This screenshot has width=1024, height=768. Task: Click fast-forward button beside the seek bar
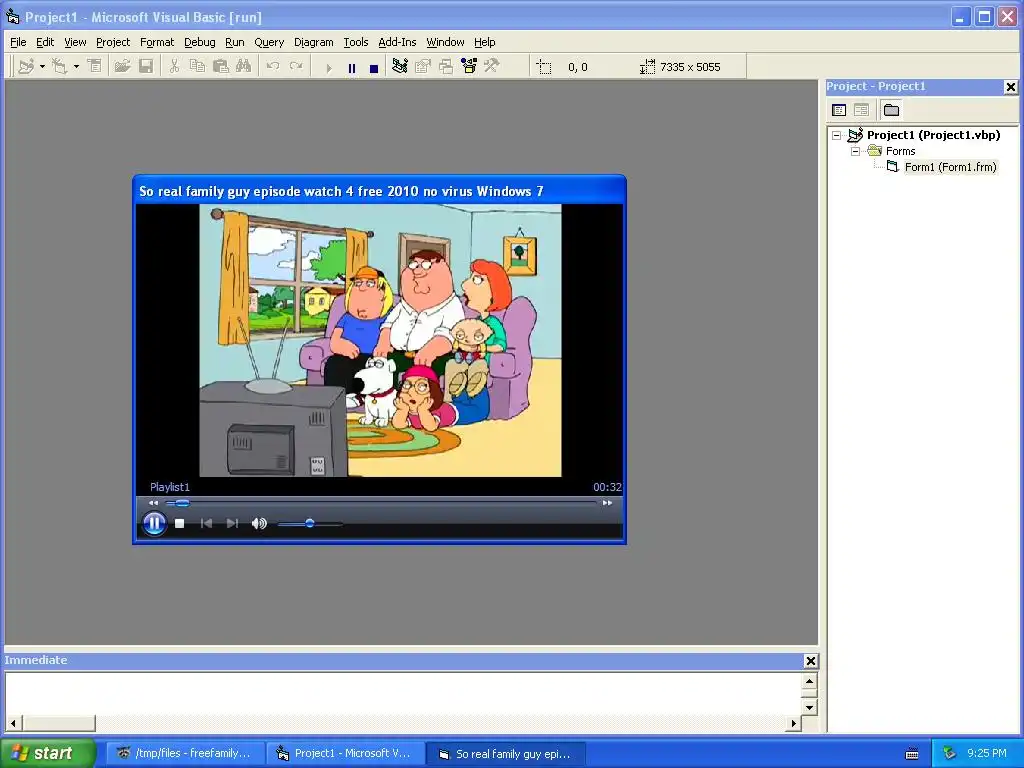pos(607,503)
